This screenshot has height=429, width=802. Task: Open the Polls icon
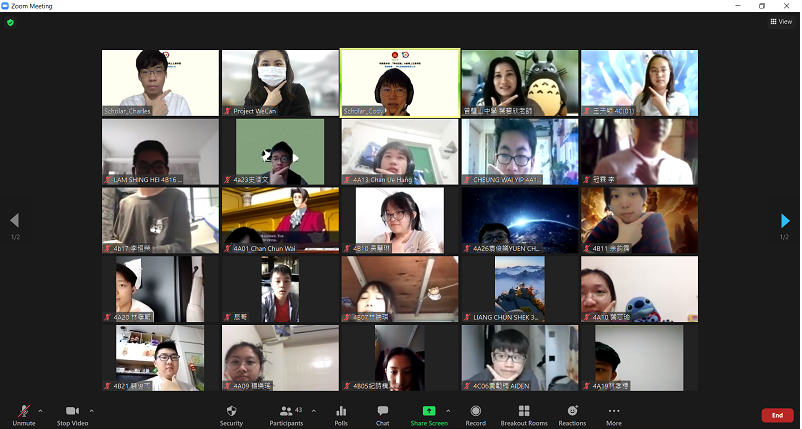point(341,414)
